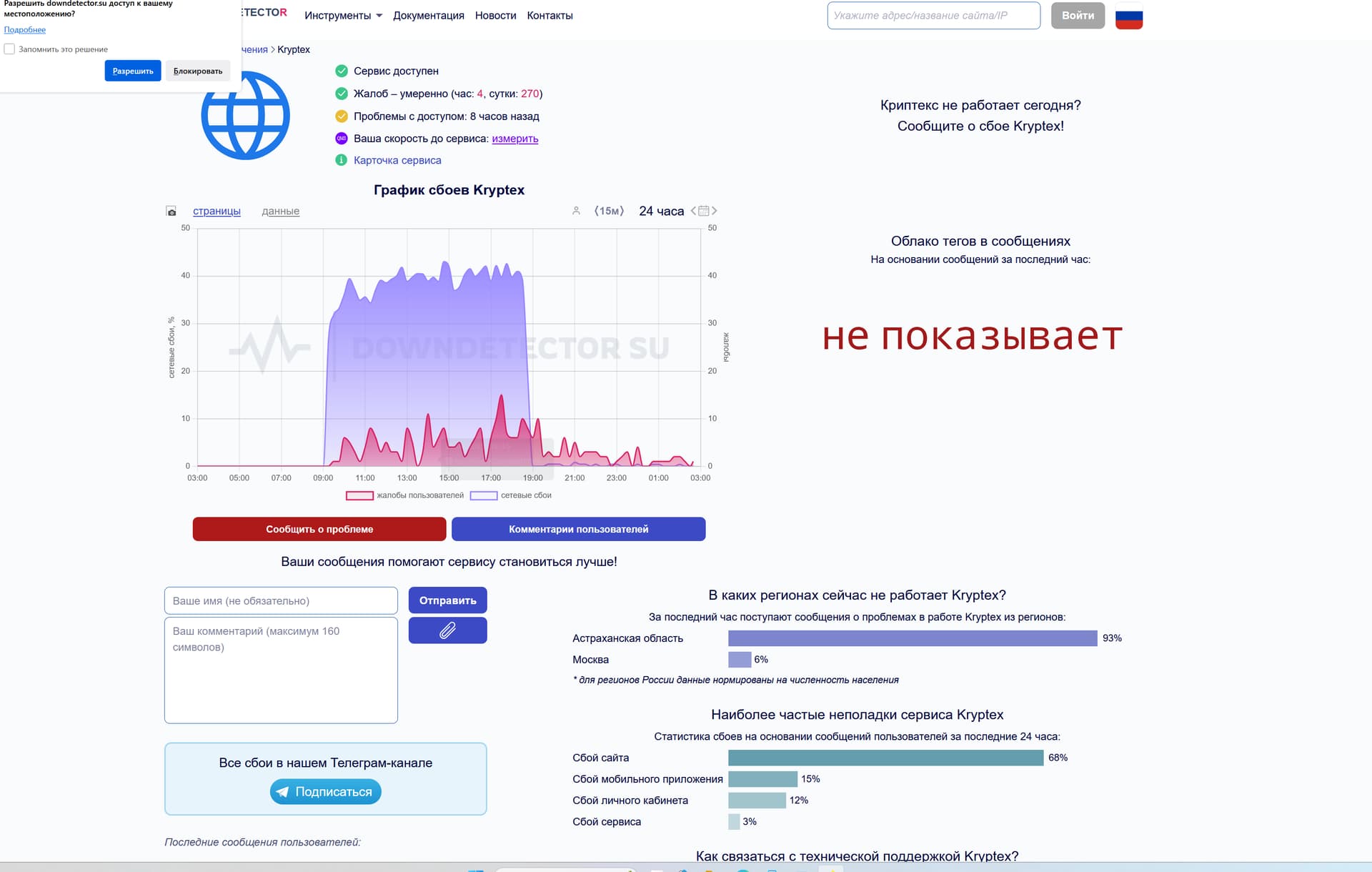Viewport: 1372px width, 872px height.
Task: Toggle сетевые сбои legend swatch
Action: point(484,495)
